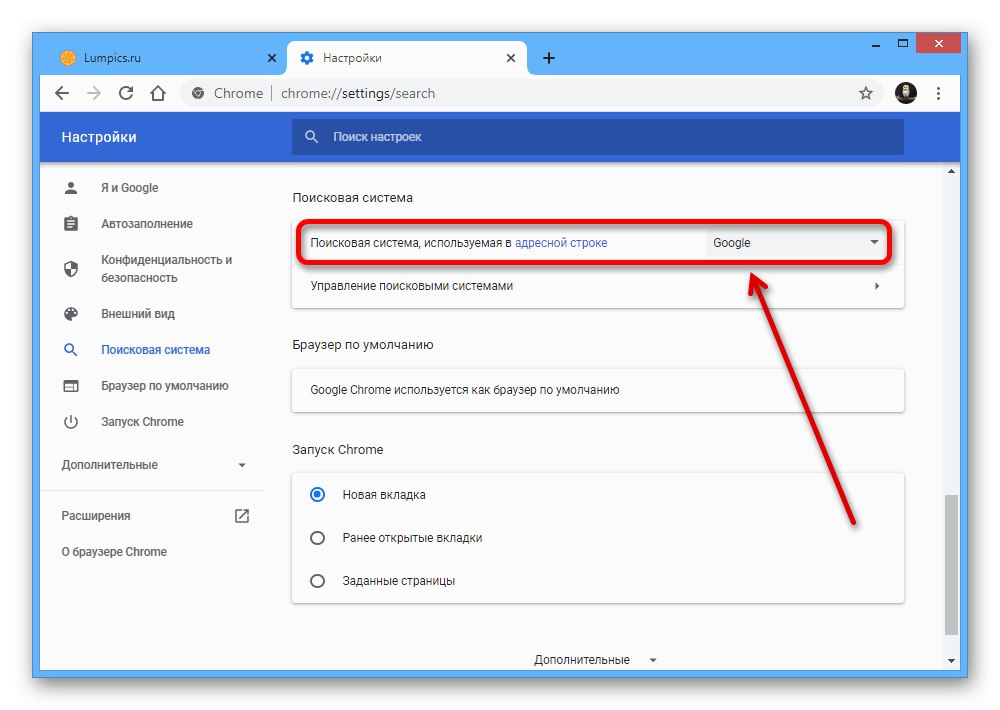Screen dimensions: 1000x710
Task: Click the scrollbar up arrow
Action: tap(951, 171)
